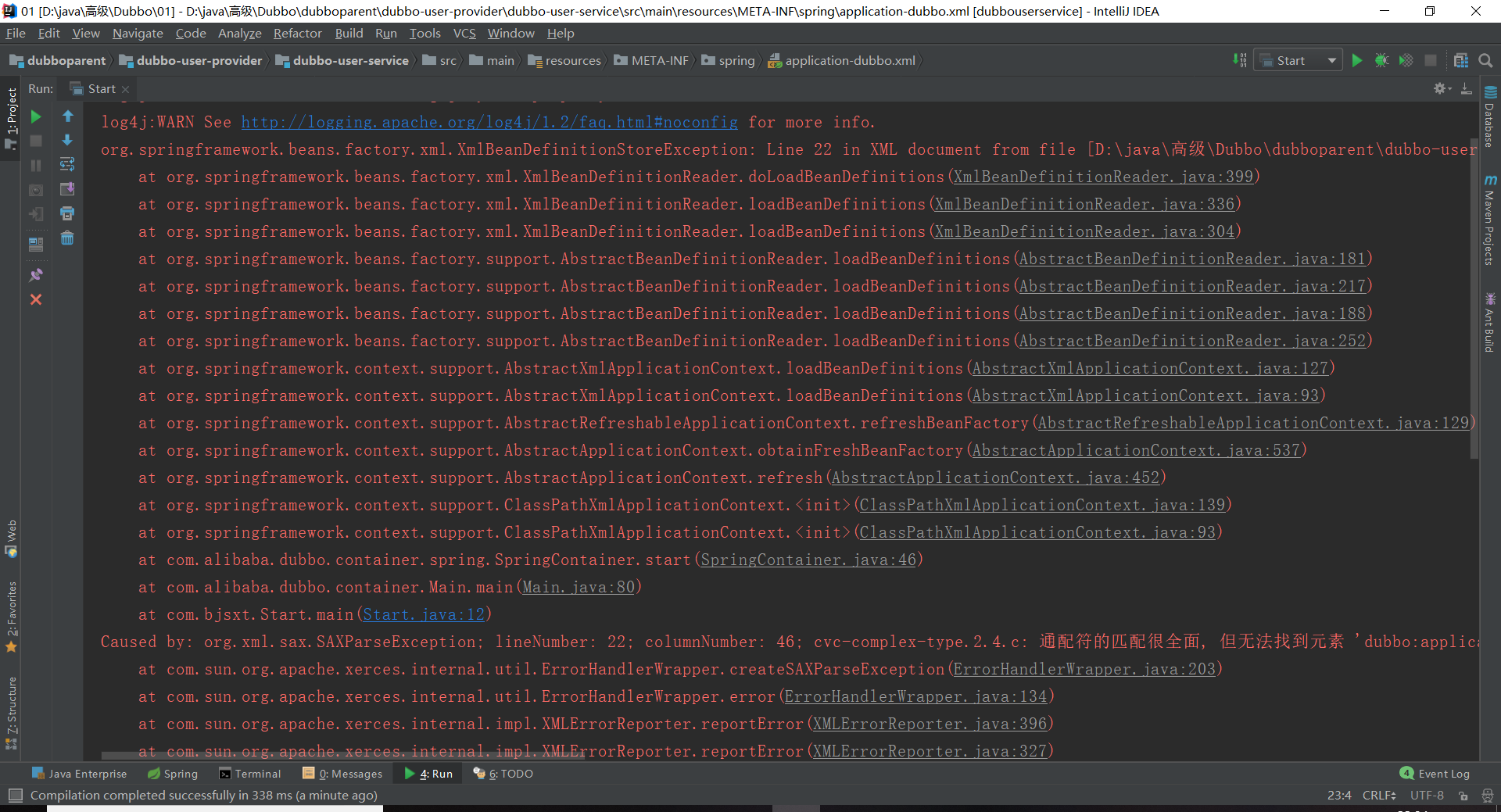Close the Run panel with red X

[x=36, y=299]
